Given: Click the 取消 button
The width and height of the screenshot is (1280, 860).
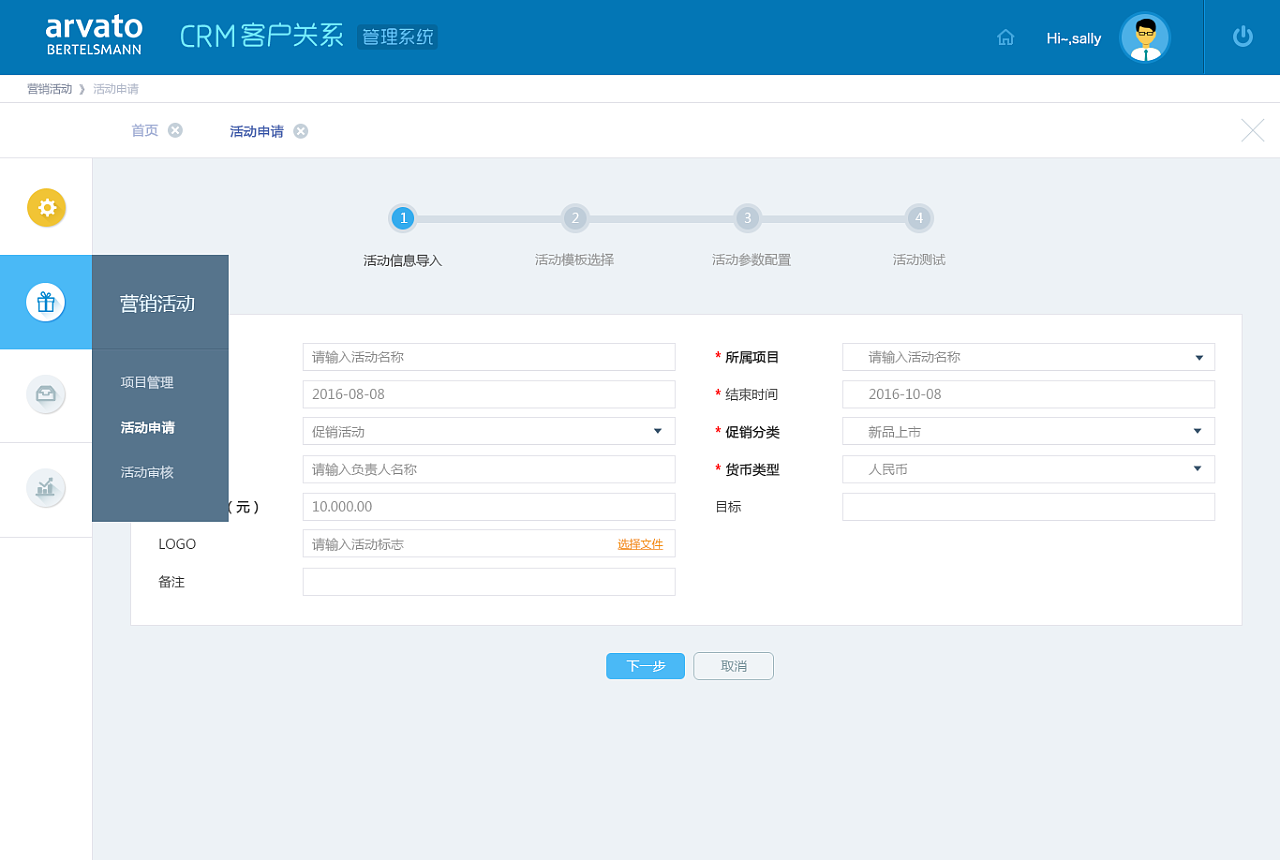Looking at the screenshot, I should coord(733,666).
